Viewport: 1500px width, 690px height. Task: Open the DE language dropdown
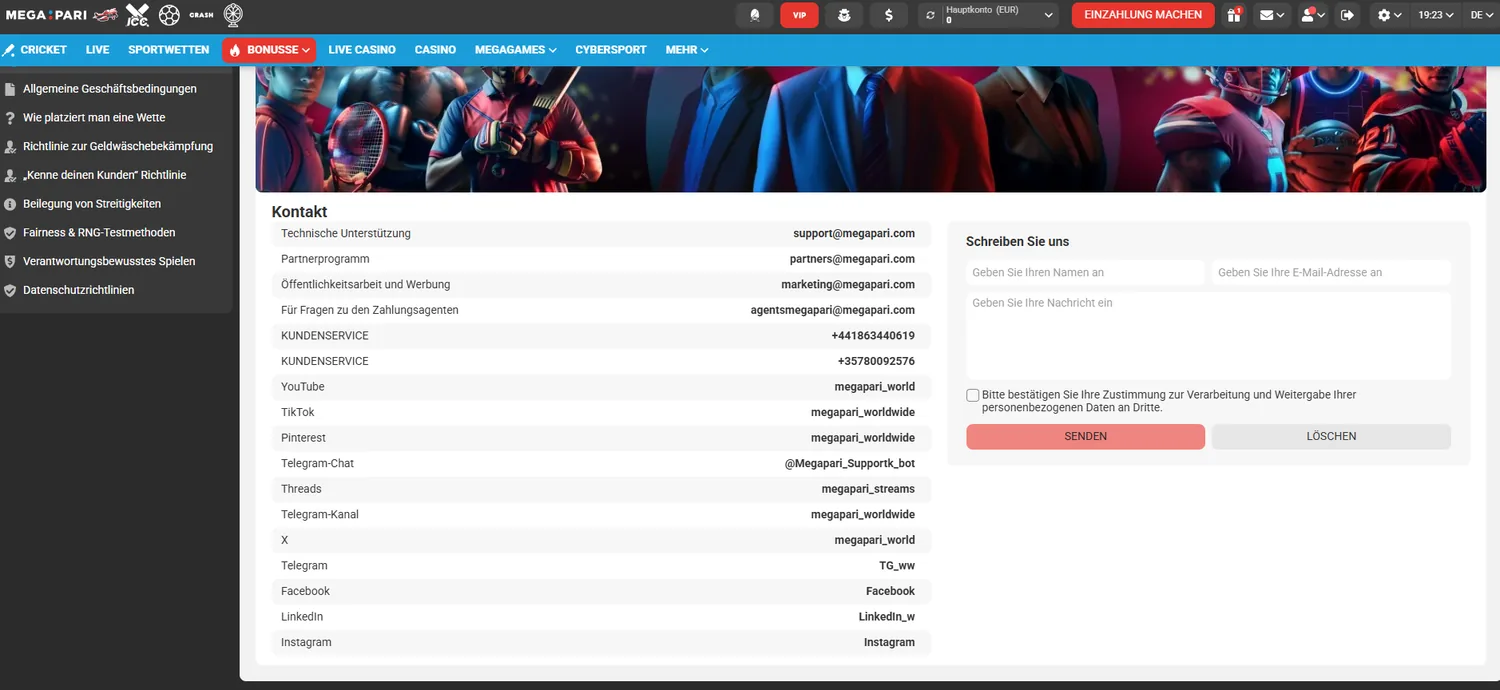click(x=1481, y=15)
